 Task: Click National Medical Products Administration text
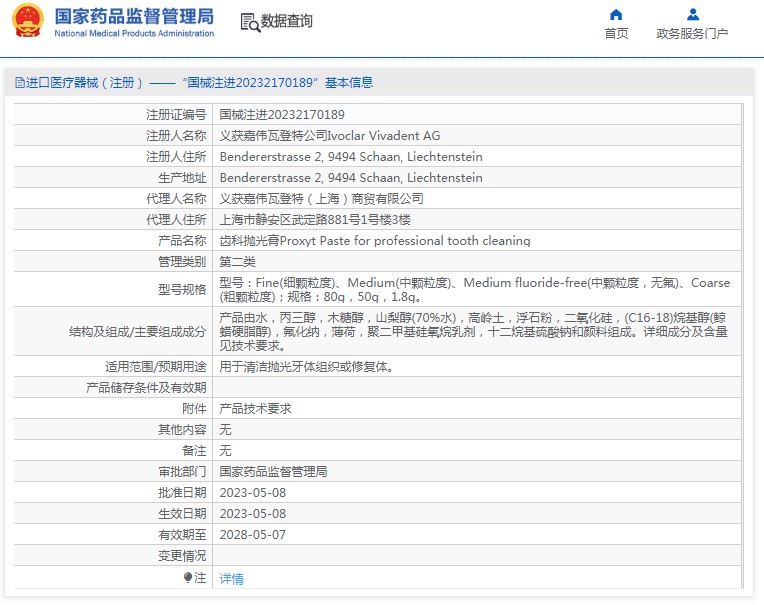134,33
